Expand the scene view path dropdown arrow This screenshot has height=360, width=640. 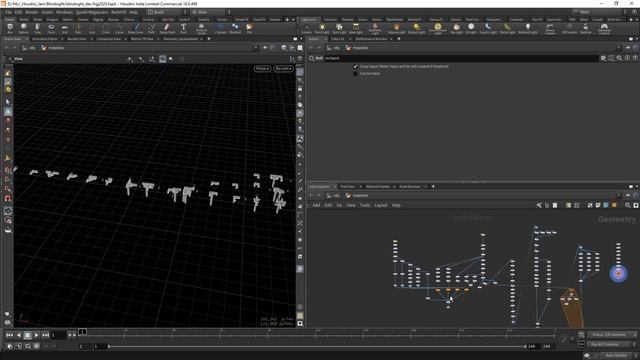(x=255, y=48)
